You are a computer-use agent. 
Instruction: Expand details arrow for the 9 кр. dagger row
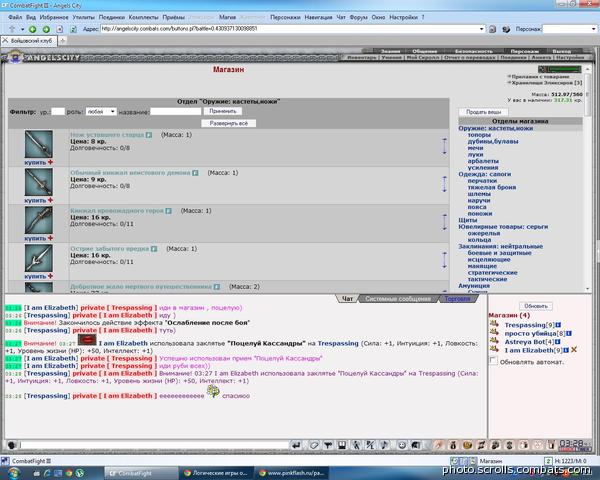click(444, 184)
